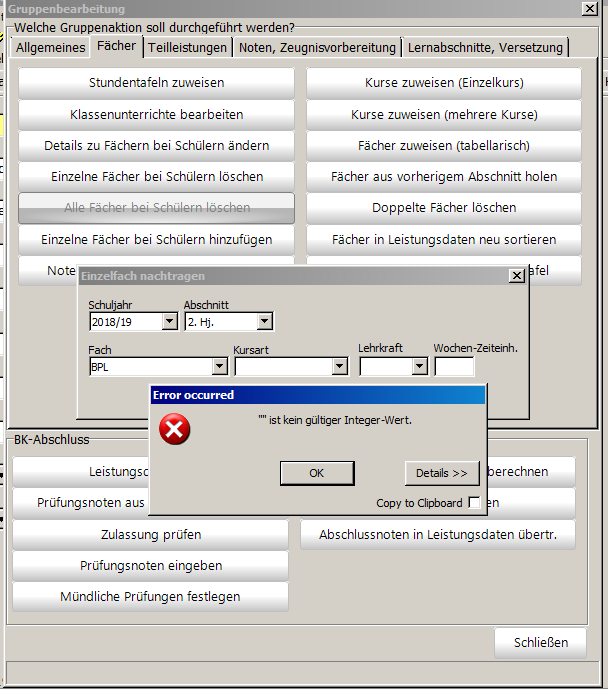The height and width of the screenshot is (690, 608).
Task: Open the Abschnitt 2. Hj. dropdown
Action: point(264,322)
